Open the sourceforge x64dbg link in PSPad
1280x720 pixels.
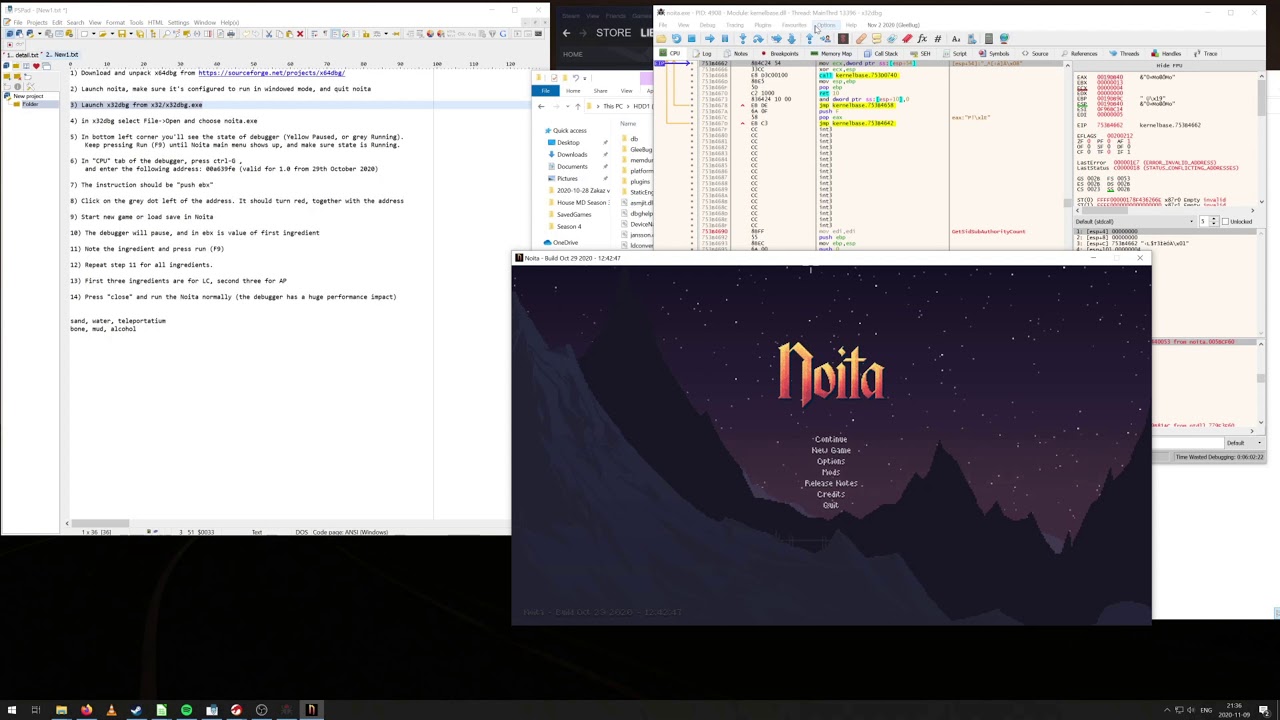click(x=271, y=73)
